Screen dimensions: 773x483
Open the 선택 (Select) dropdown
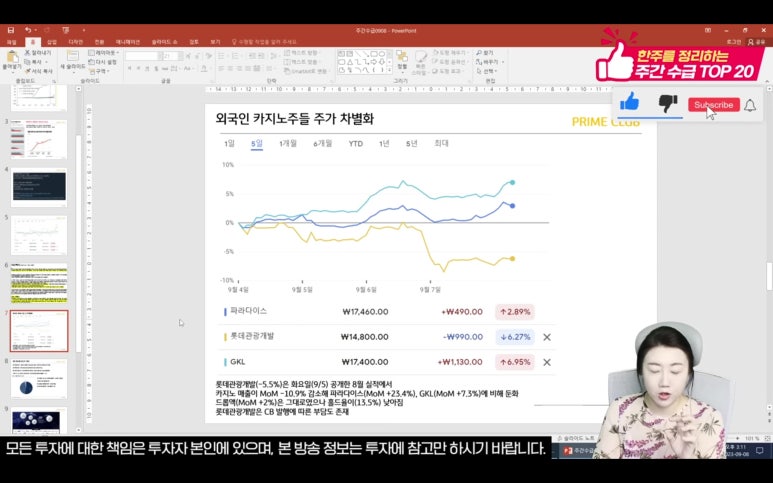[x=486, y=71]
